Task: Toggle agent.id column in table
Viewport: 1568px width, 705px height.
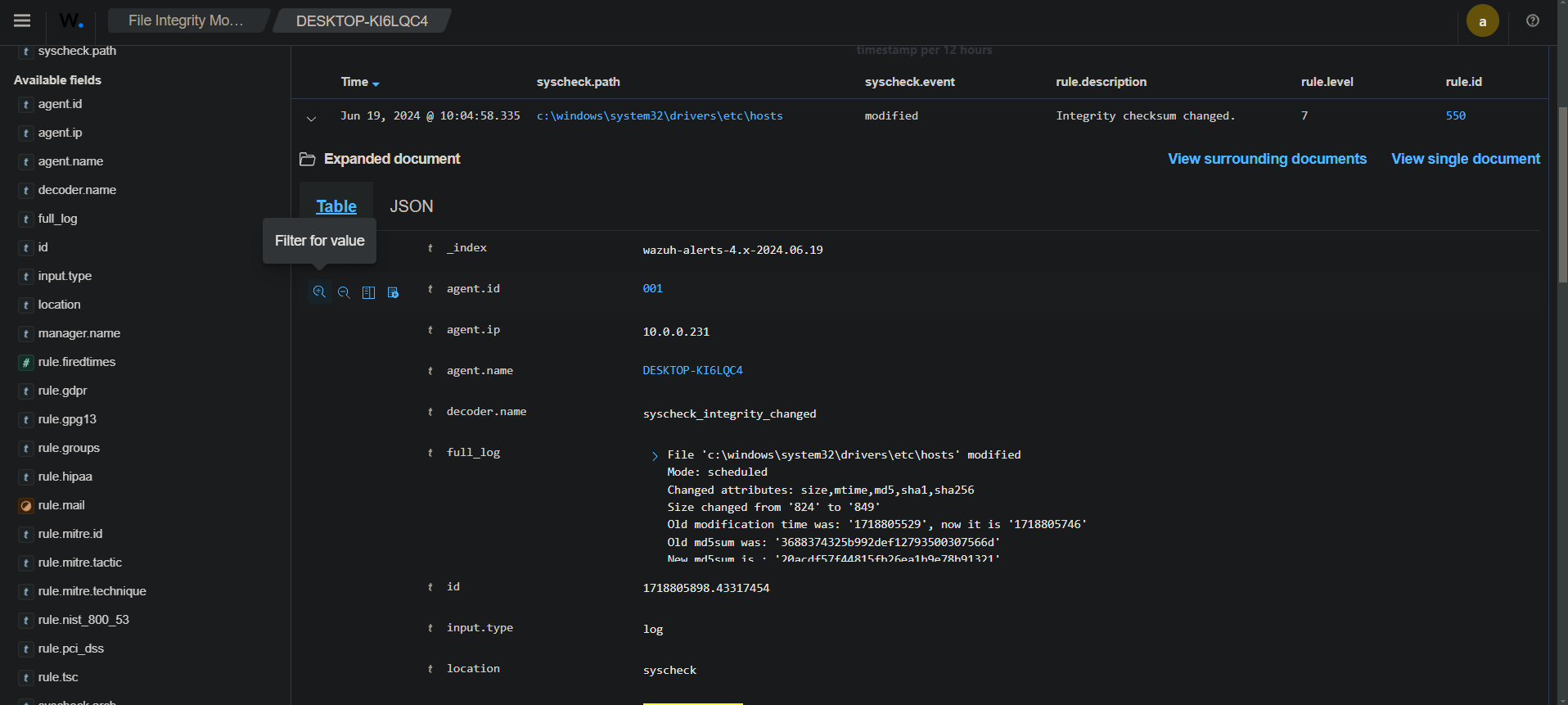Action: pos(368,292)
